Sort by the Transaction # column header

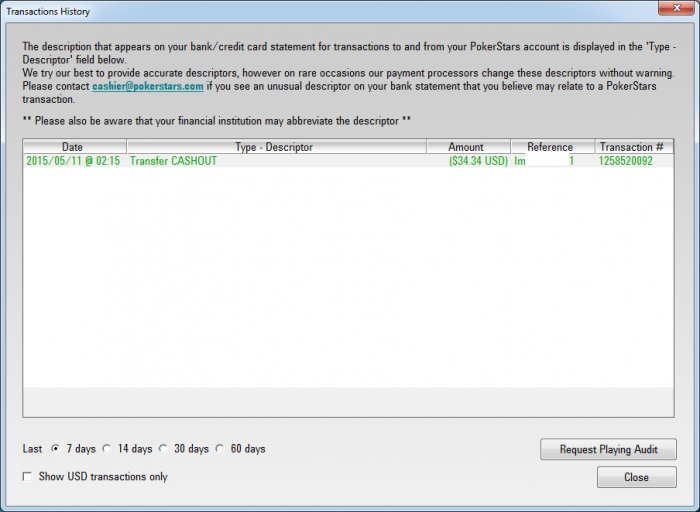point(634,147)
